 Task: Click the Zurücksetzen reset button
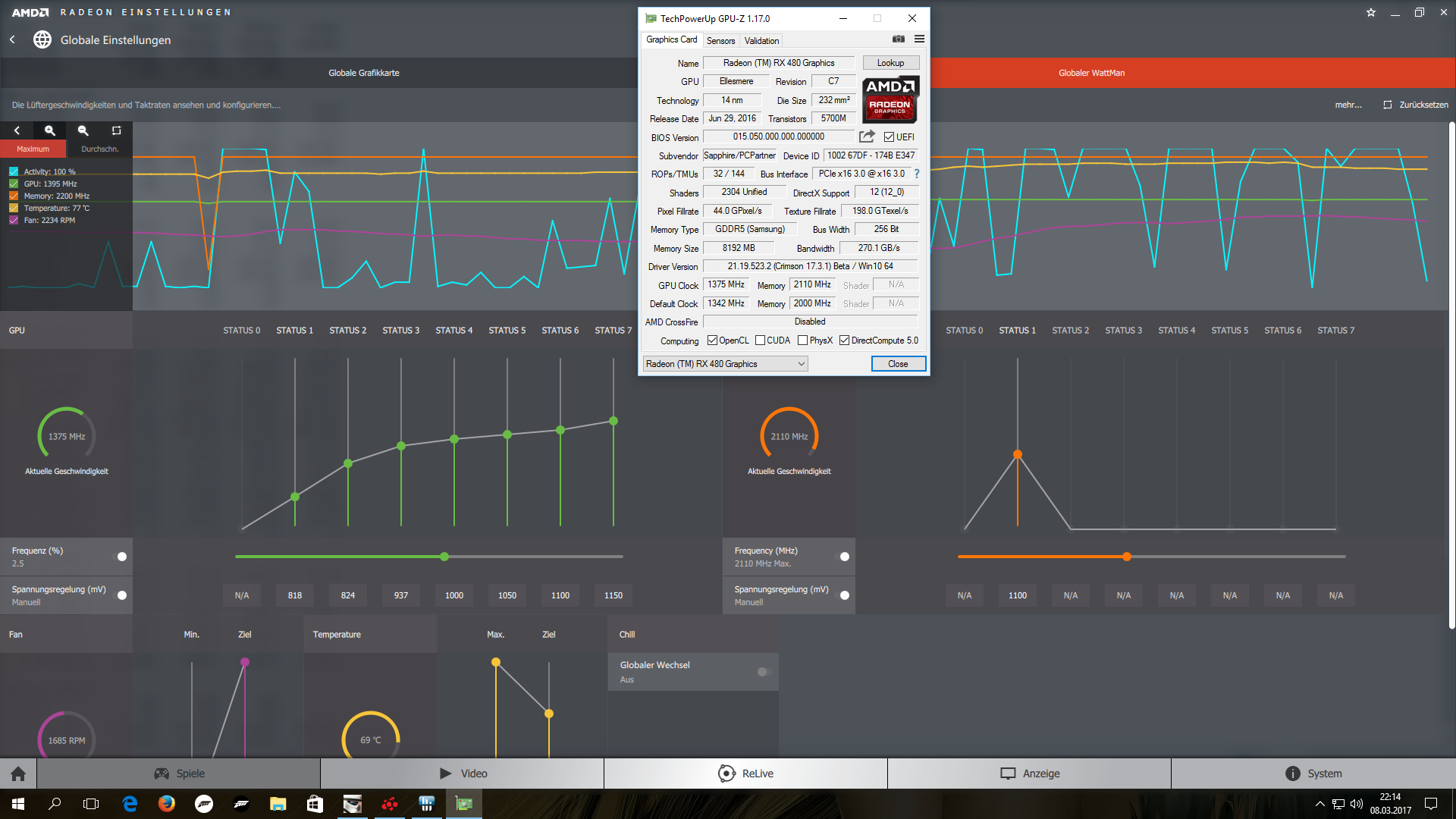[1415, 105]
